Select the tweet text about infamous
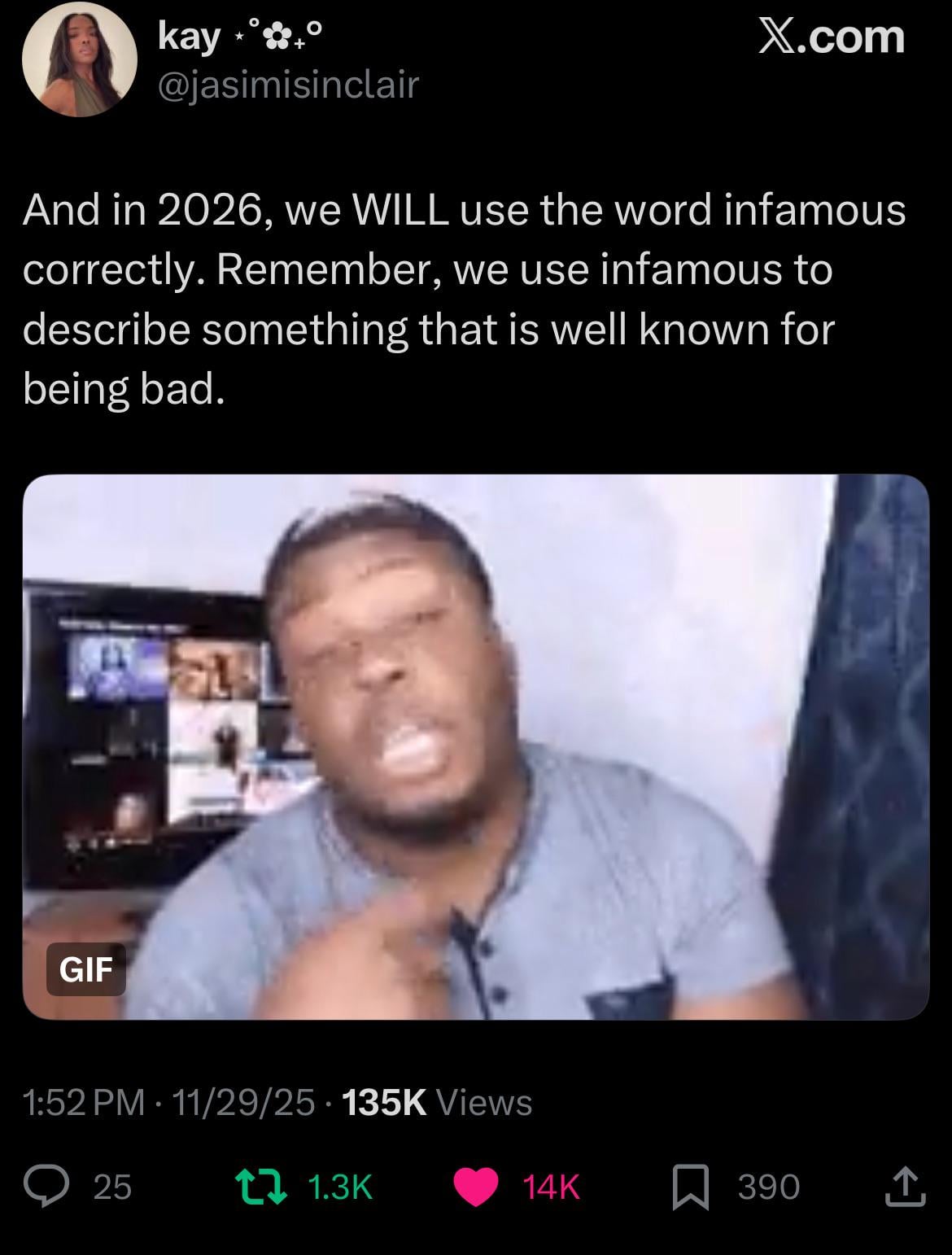 coord(465,300)
